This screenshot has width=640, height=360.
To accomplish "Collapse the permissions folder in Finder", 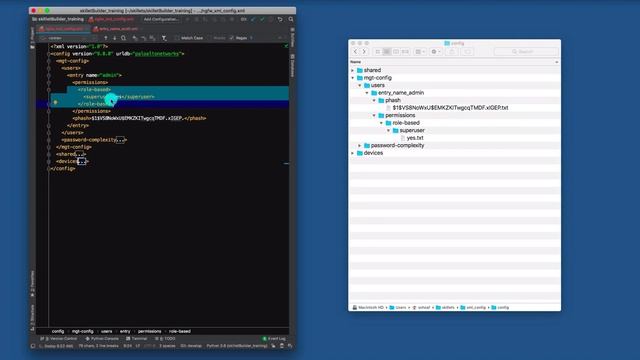I will tap(374, 116).
